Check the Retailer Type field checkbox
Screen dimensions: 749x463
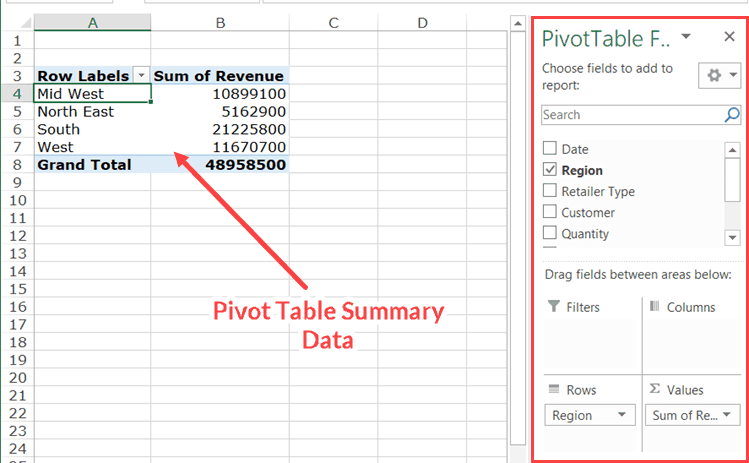549,191
